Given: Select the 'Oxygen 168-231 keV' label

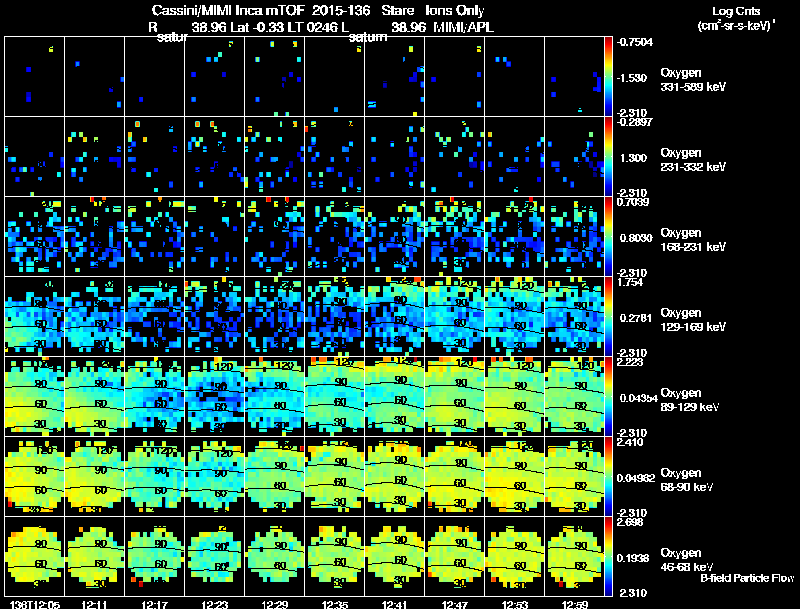Looking at the screenshot, I should pyautogui.click(x=693, y=240).
